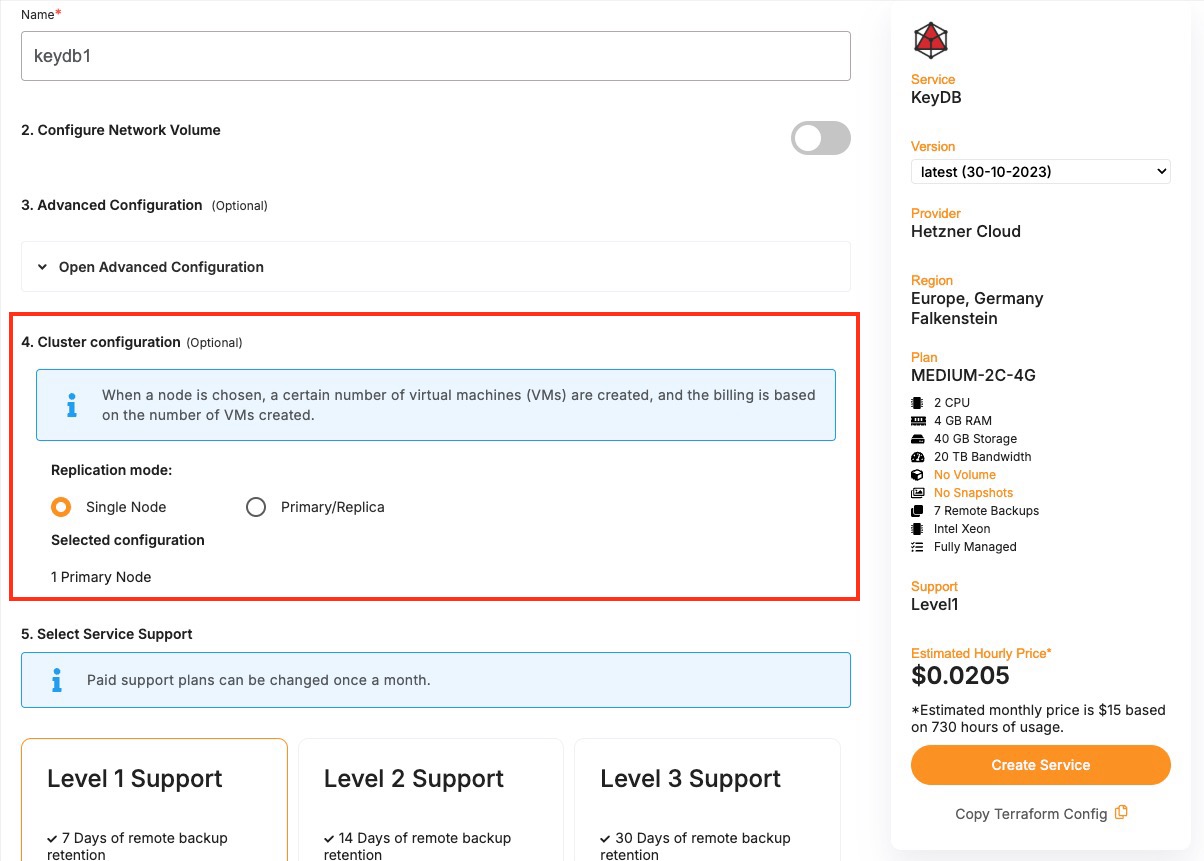The width and height of the screenshot is (1204, 861).
Task: Click the KeyDB red logo icon
Action: 930,40
